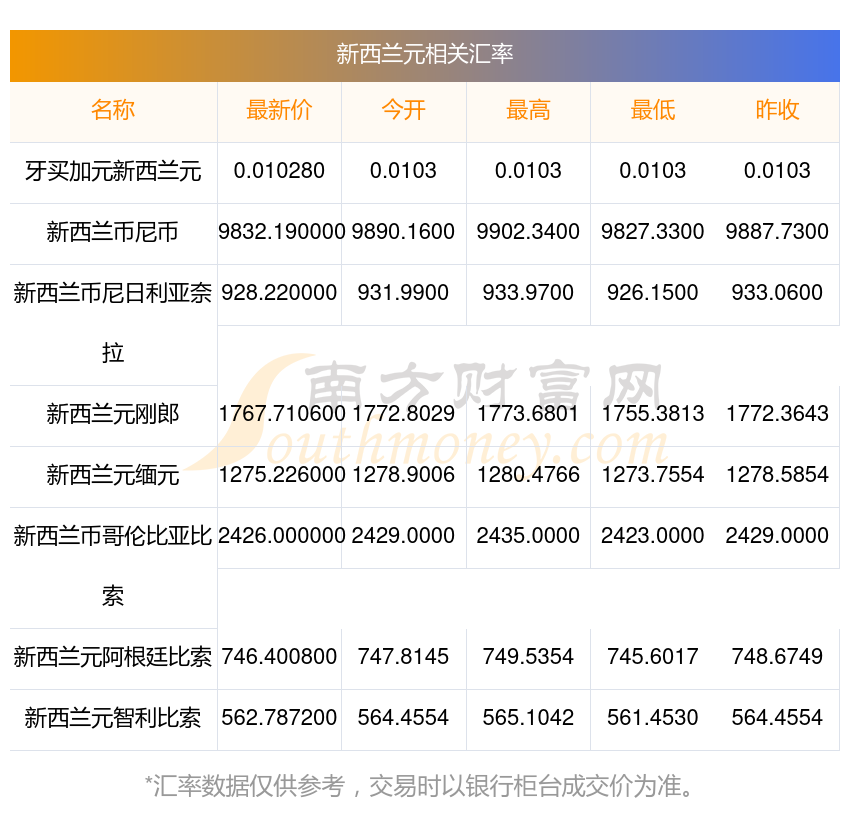Select the row name 新西兰元智利比索
The height and width of the screenshot is (817, 850).
coord(113,718)
